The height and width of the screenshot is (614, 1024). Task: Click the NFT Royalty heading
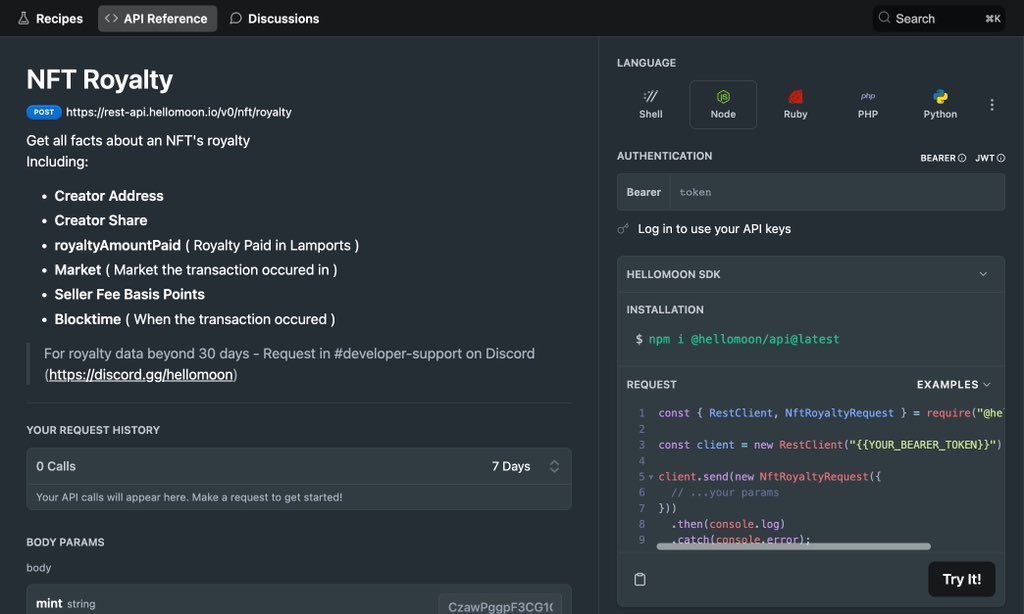click(99, 80)
